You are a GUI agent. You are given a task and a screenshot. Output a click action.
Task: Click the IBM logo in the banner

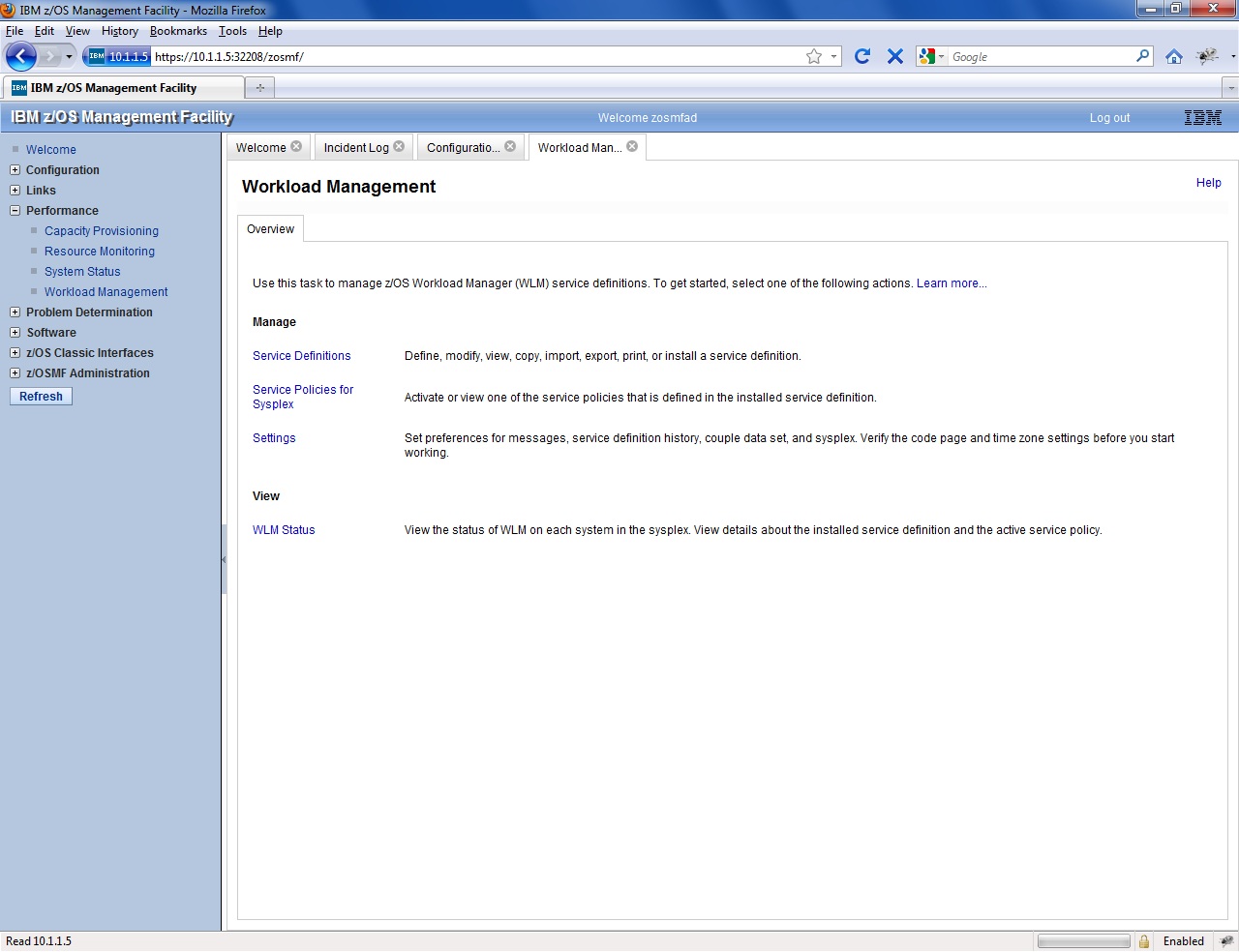point(1203,118)
